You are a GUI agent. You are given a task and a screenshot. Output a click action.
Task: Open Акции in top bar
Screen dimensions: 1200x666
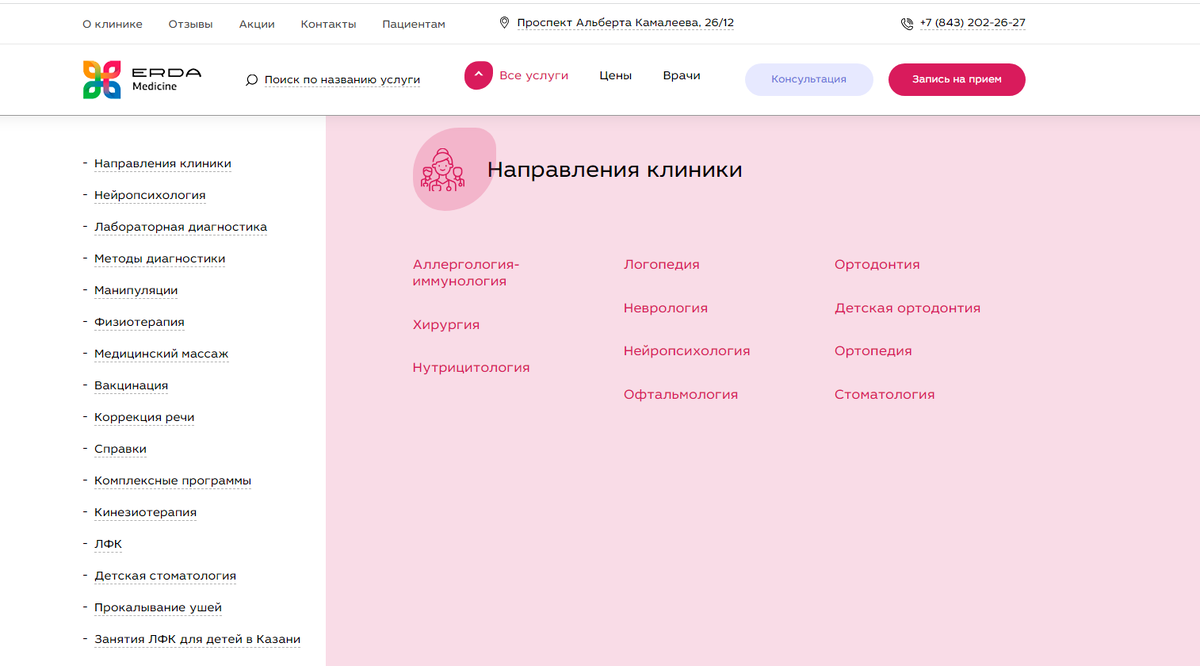pyautogui.click(x=257, y=24)
